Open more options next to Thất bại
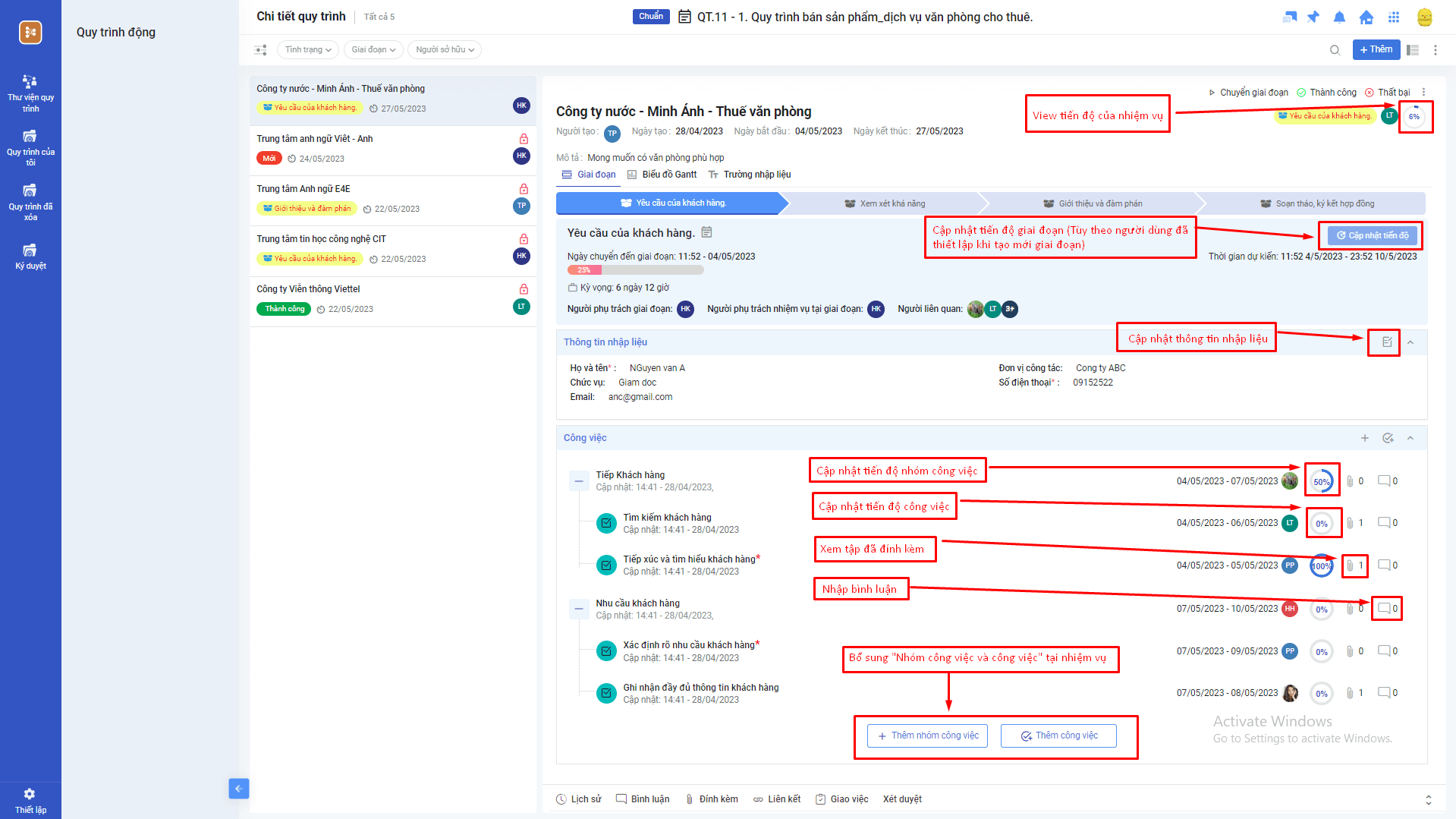The height and width of the screenshot is (819, 1456). (1423, 93)
